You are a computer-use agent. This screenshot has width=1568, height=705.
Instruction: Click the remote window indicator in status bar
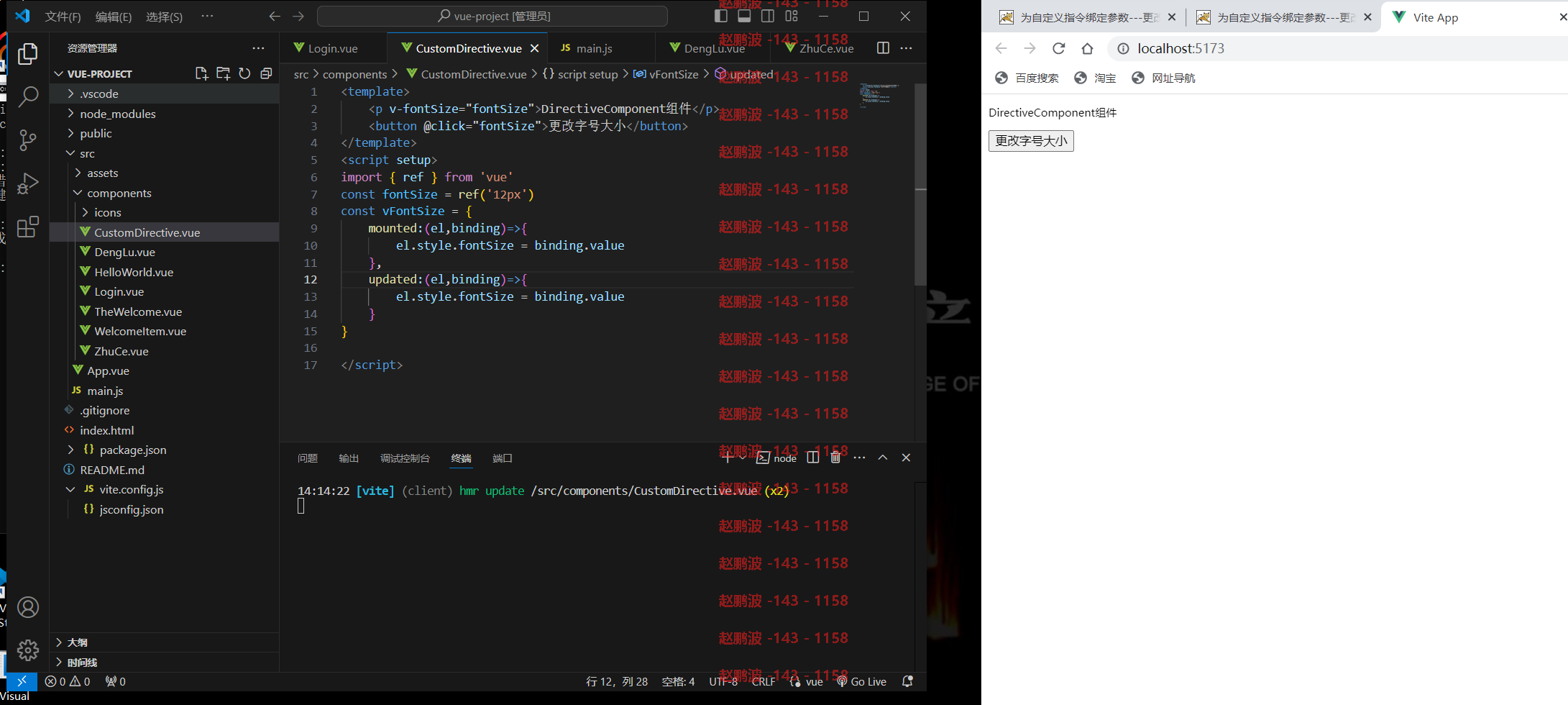[x=22, y=681]
